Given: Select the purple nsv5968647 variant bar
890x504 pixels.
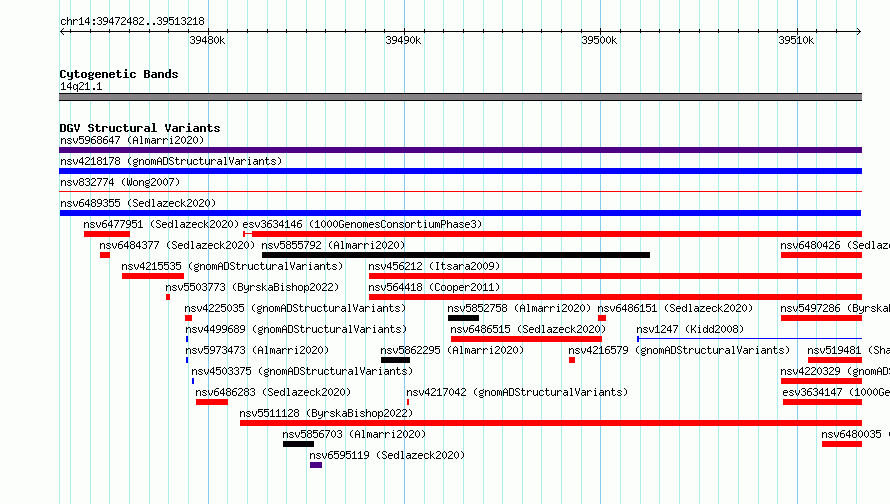Looking at the screenshot, I should (x=460, y=150).
